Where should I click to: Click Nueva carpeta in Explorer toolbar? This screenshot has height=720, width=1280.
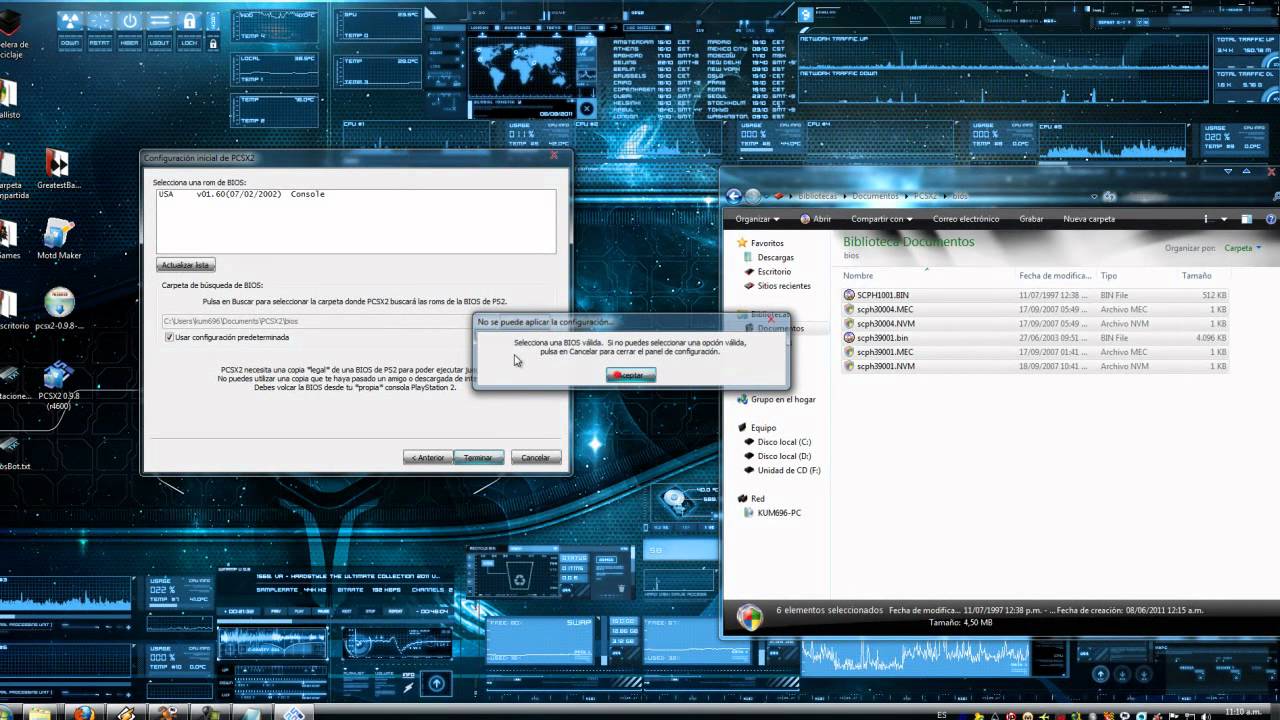(1088, 219)
